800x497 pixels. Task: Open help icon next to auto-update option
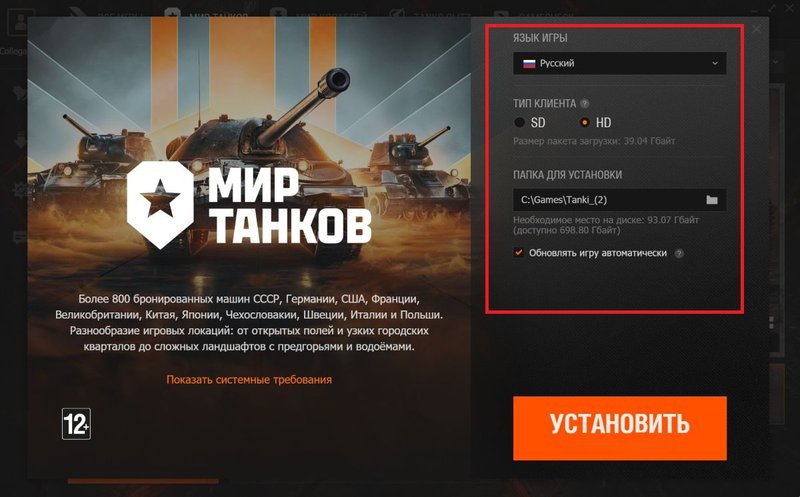[x=679, y=253]
